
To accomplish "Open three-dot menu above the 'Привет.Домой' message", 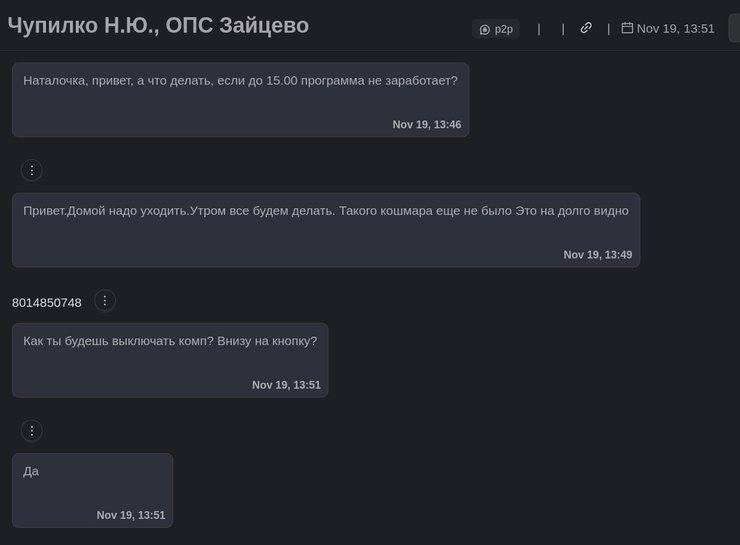I will click(x=32, y=170).
